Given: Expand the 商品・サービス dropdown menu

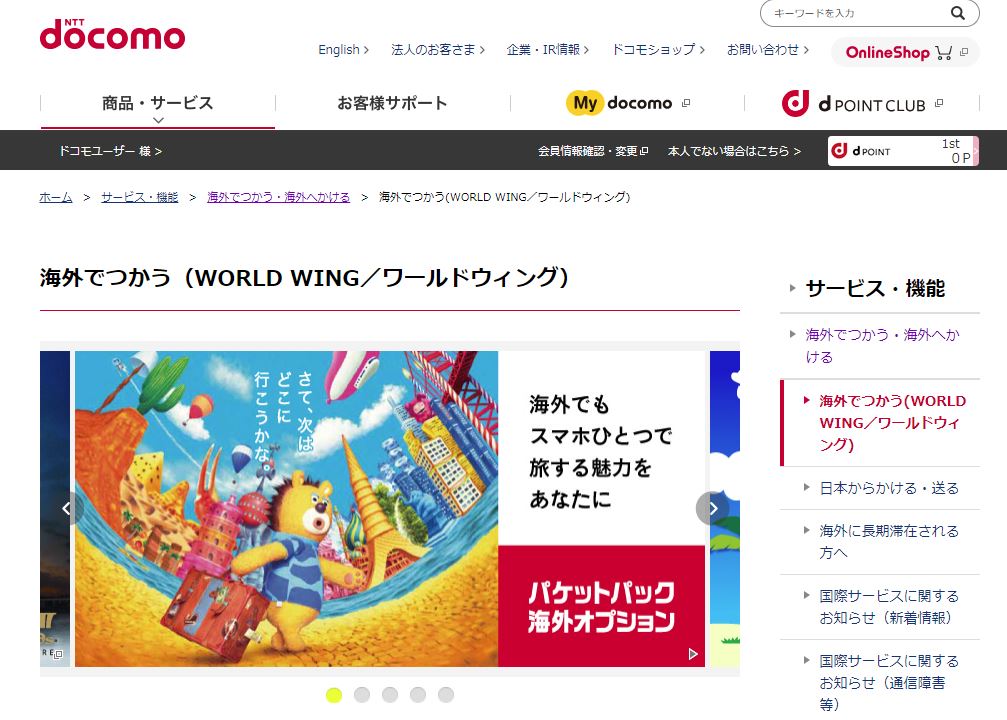Looking at the screenshot, I should pos(158,107).
